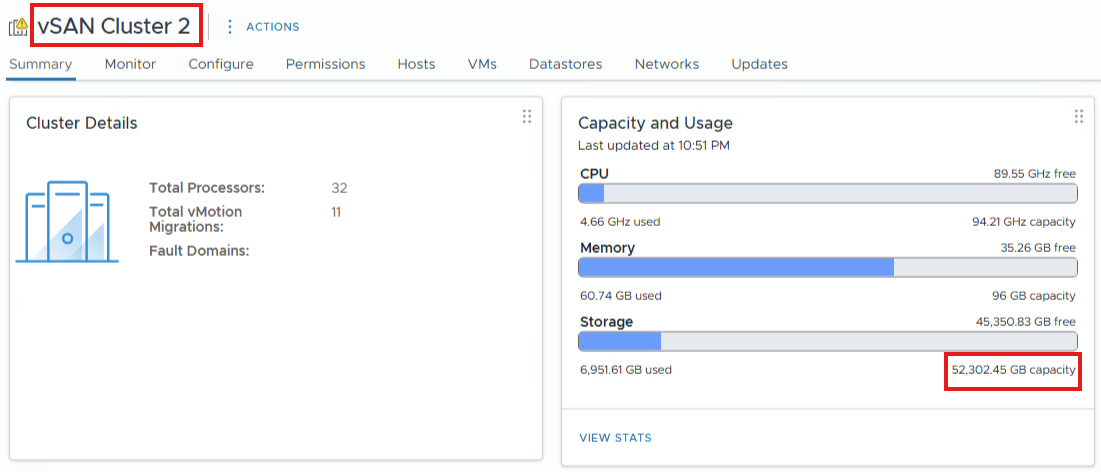Open the Configure tab
The height and width of the screenshot is (472, 1101).
point(221,64)
